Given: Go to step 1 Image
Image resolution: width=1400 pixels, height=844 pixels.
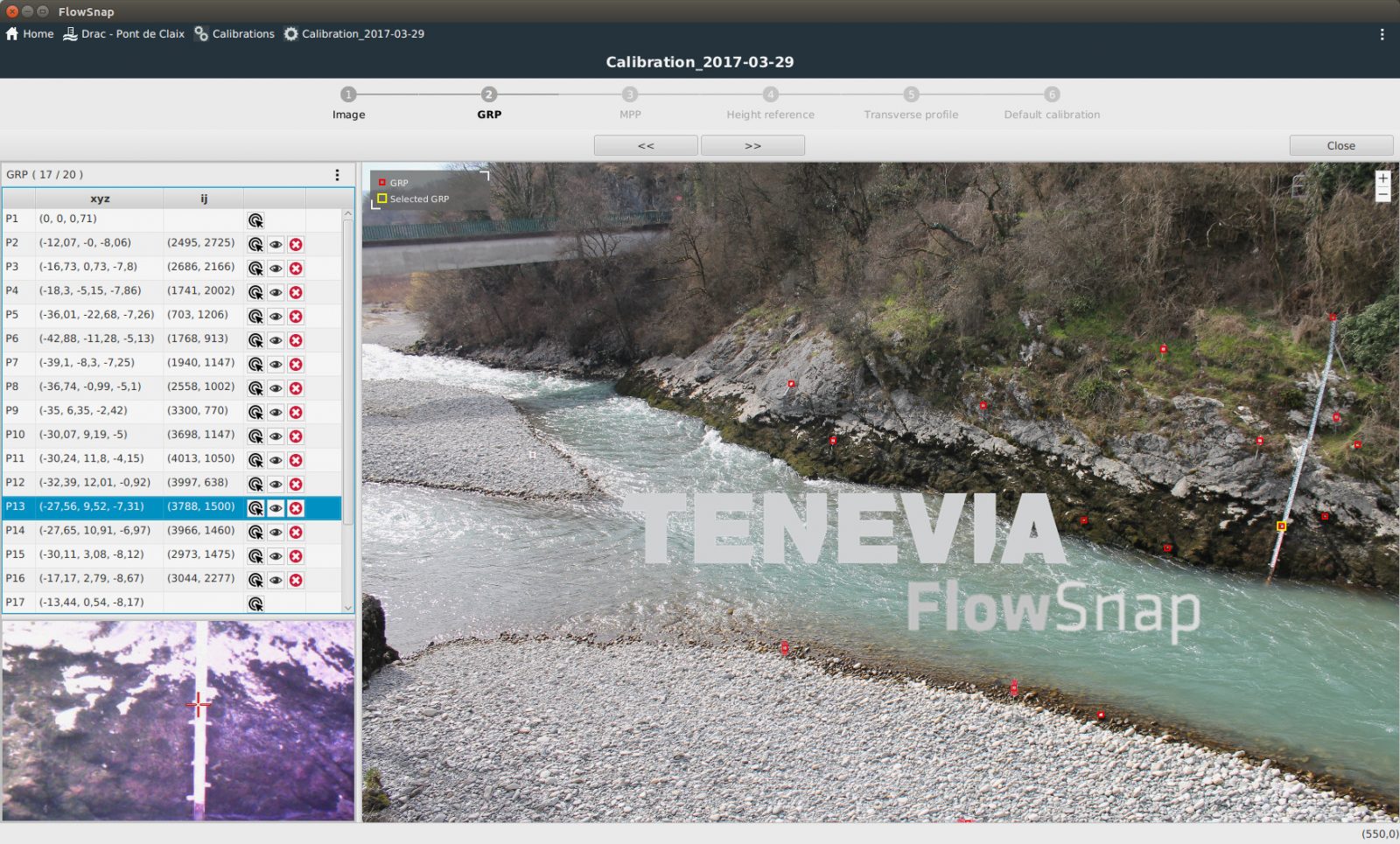Looking at the screenshot, I should 348,94.
